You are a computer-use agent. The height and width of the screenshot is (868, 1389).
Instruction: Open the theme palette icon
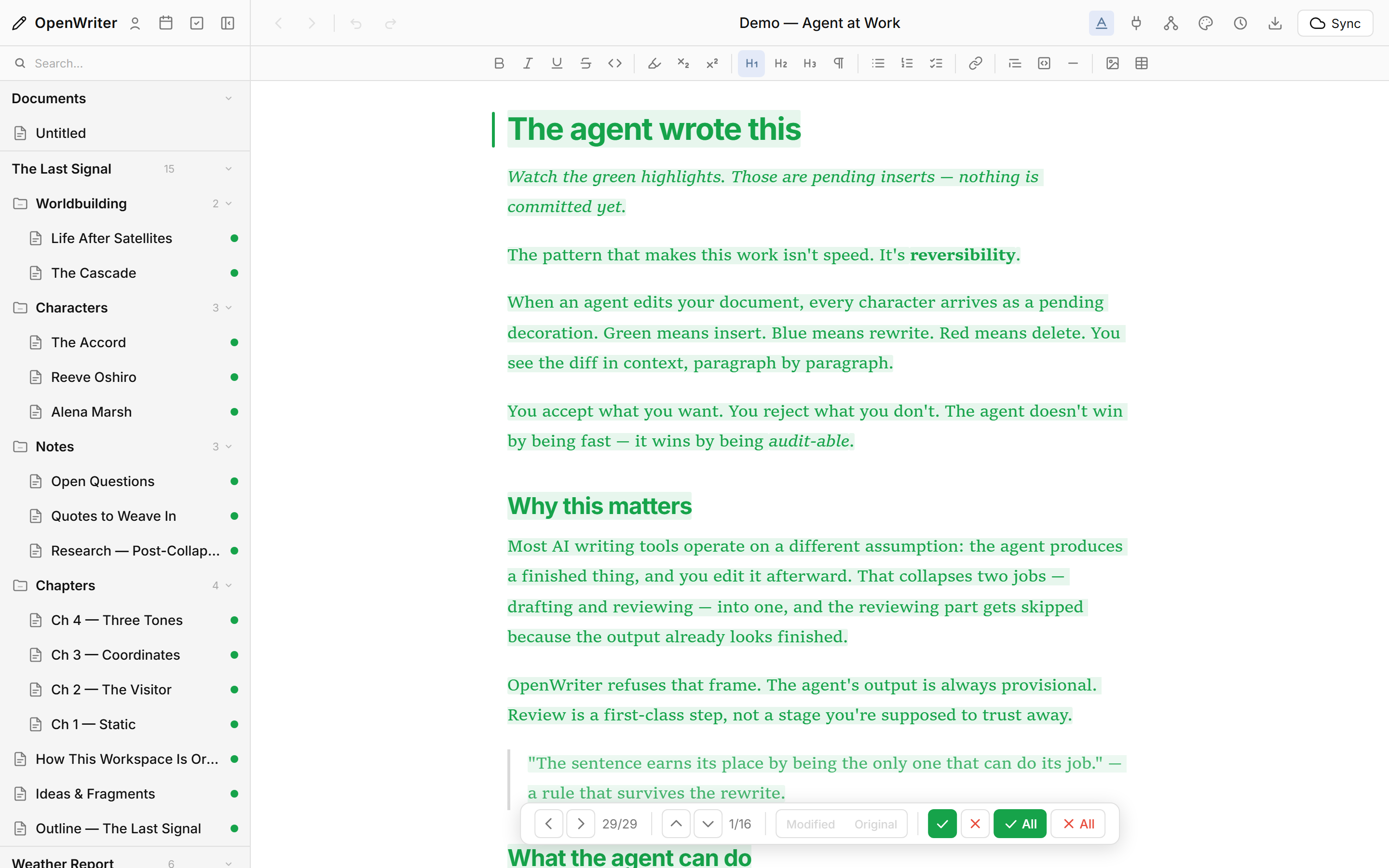coord(1205,23)
